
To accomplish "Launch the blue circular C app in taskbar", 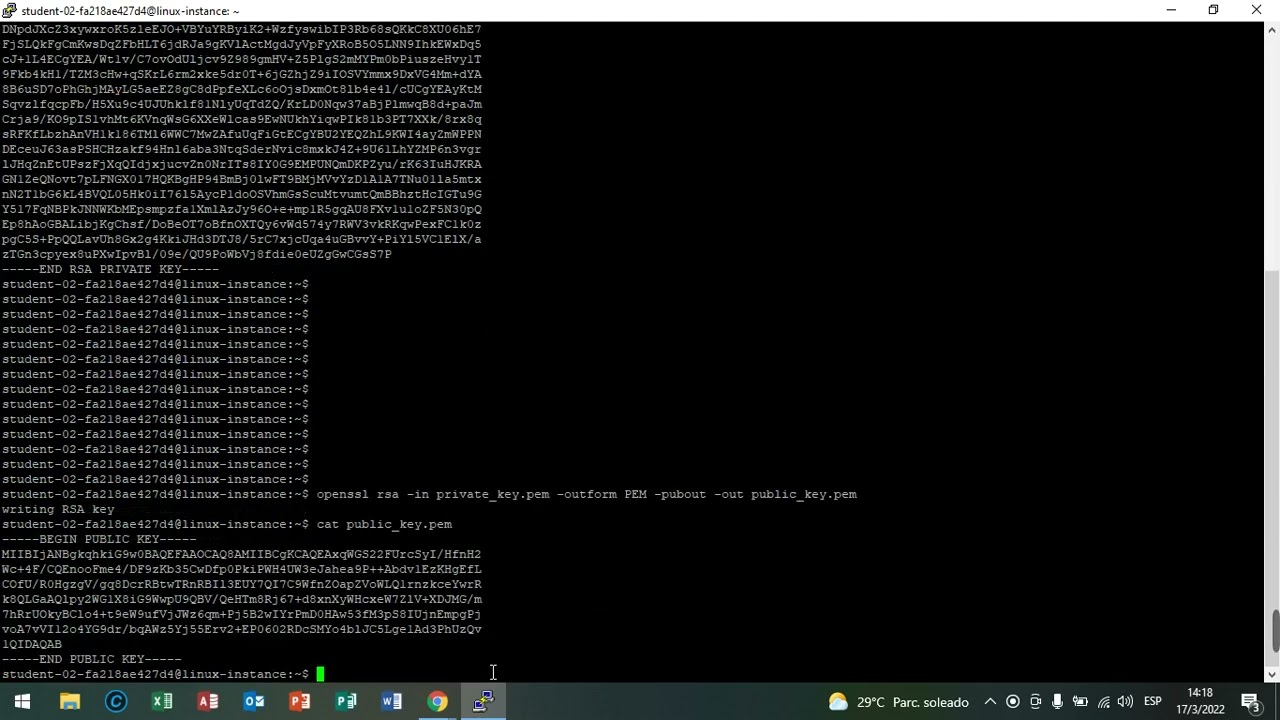I will click(116, 702).
